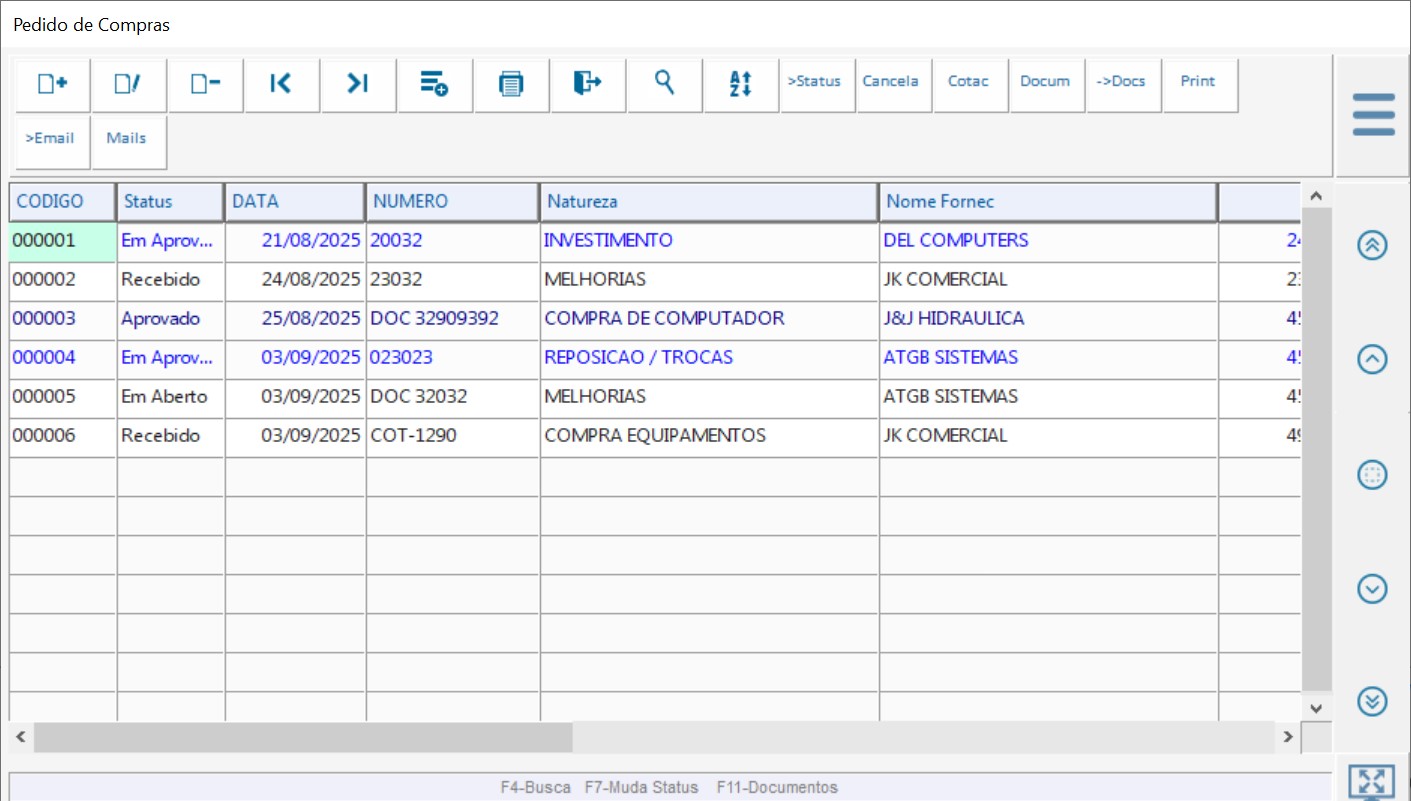Click the add list items icon

click(434, 84)
